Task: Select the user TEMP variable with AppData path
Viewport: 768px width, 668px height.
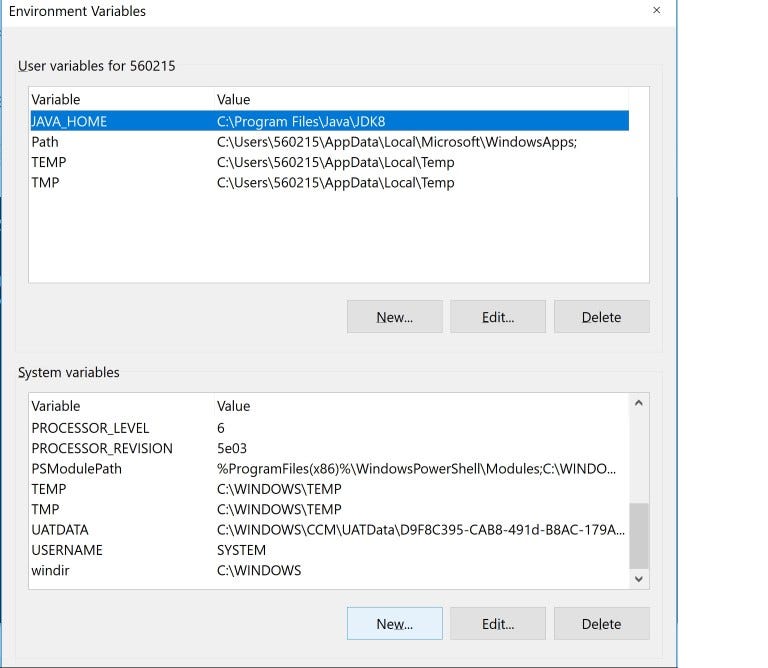Action: click(x=330, y=162)
